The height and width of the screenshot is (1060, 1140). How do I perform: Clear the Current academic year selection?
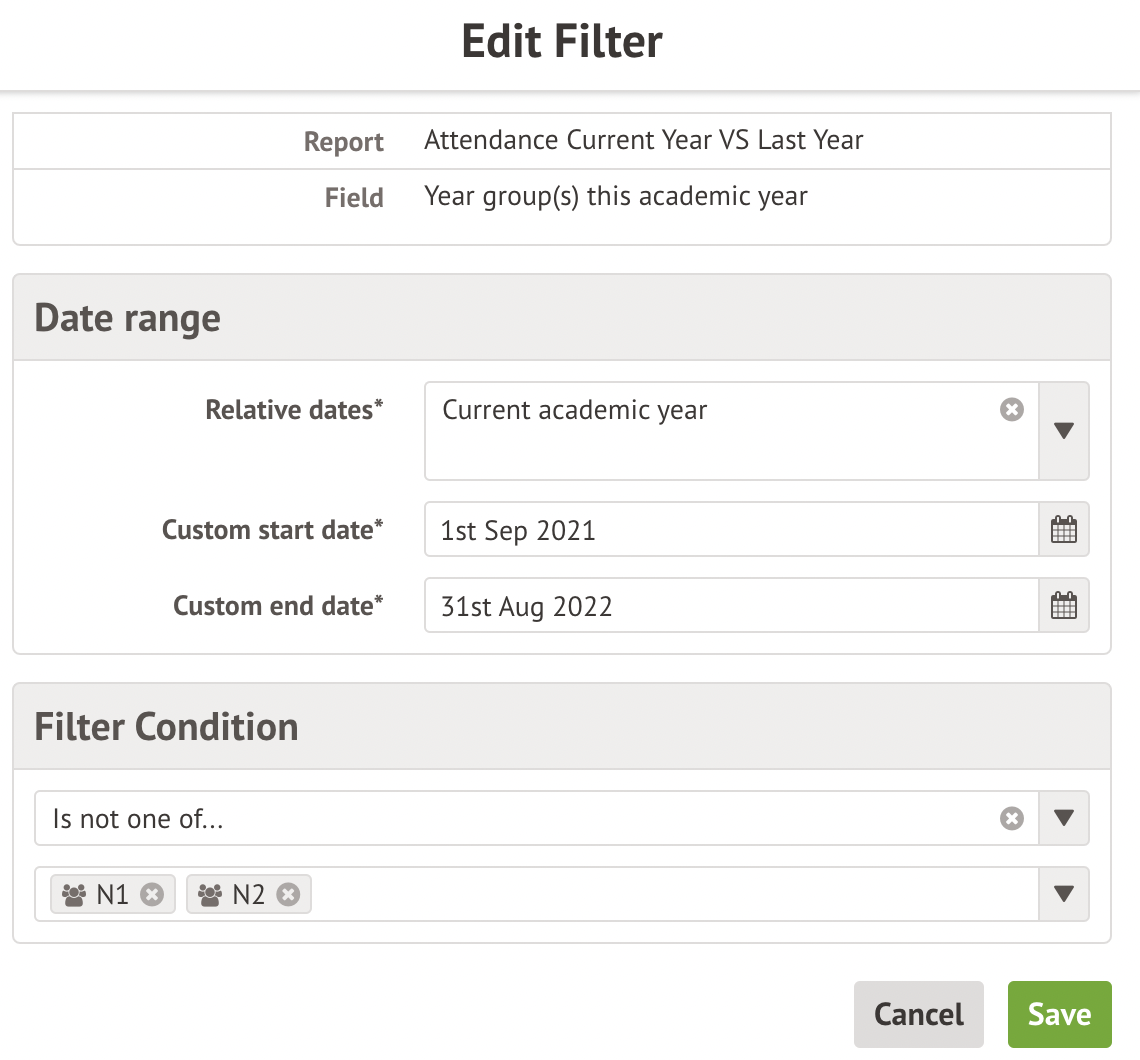click(1012, 409)
